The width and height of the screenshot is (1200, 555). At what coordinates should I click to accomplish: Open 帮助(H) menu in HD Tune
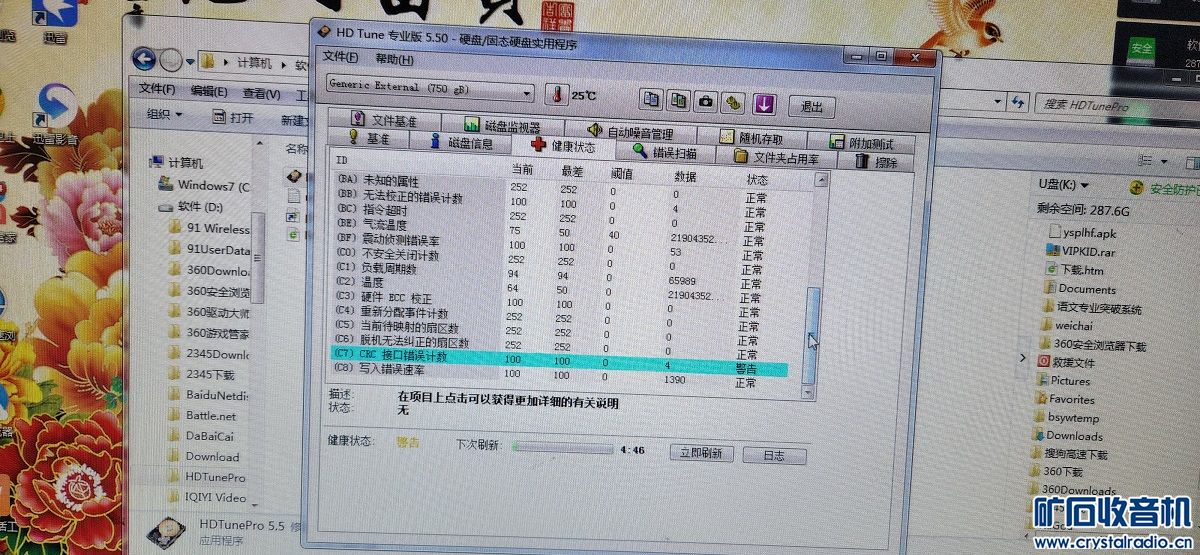(x=393, y=60)
